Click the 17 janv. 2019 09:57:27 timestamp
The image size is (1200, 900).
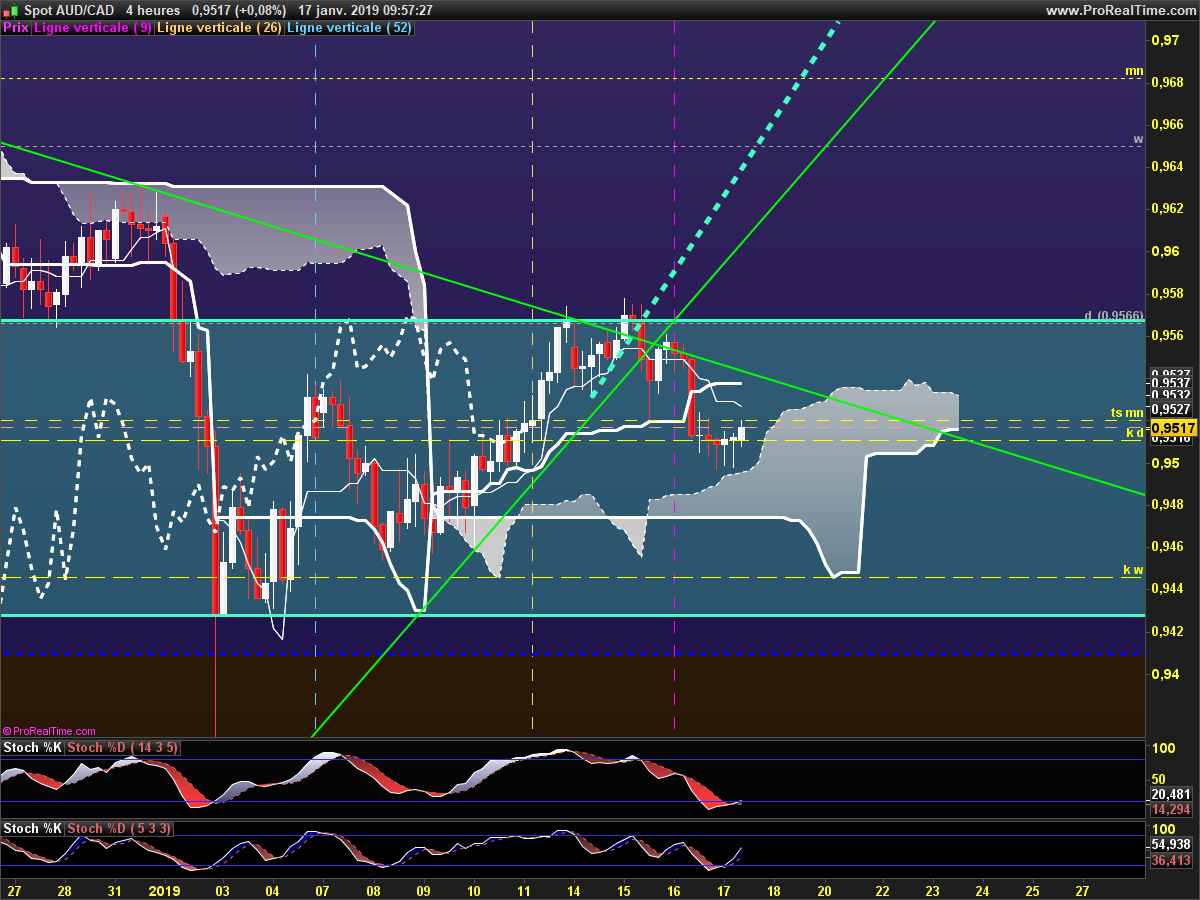(365, 10)
